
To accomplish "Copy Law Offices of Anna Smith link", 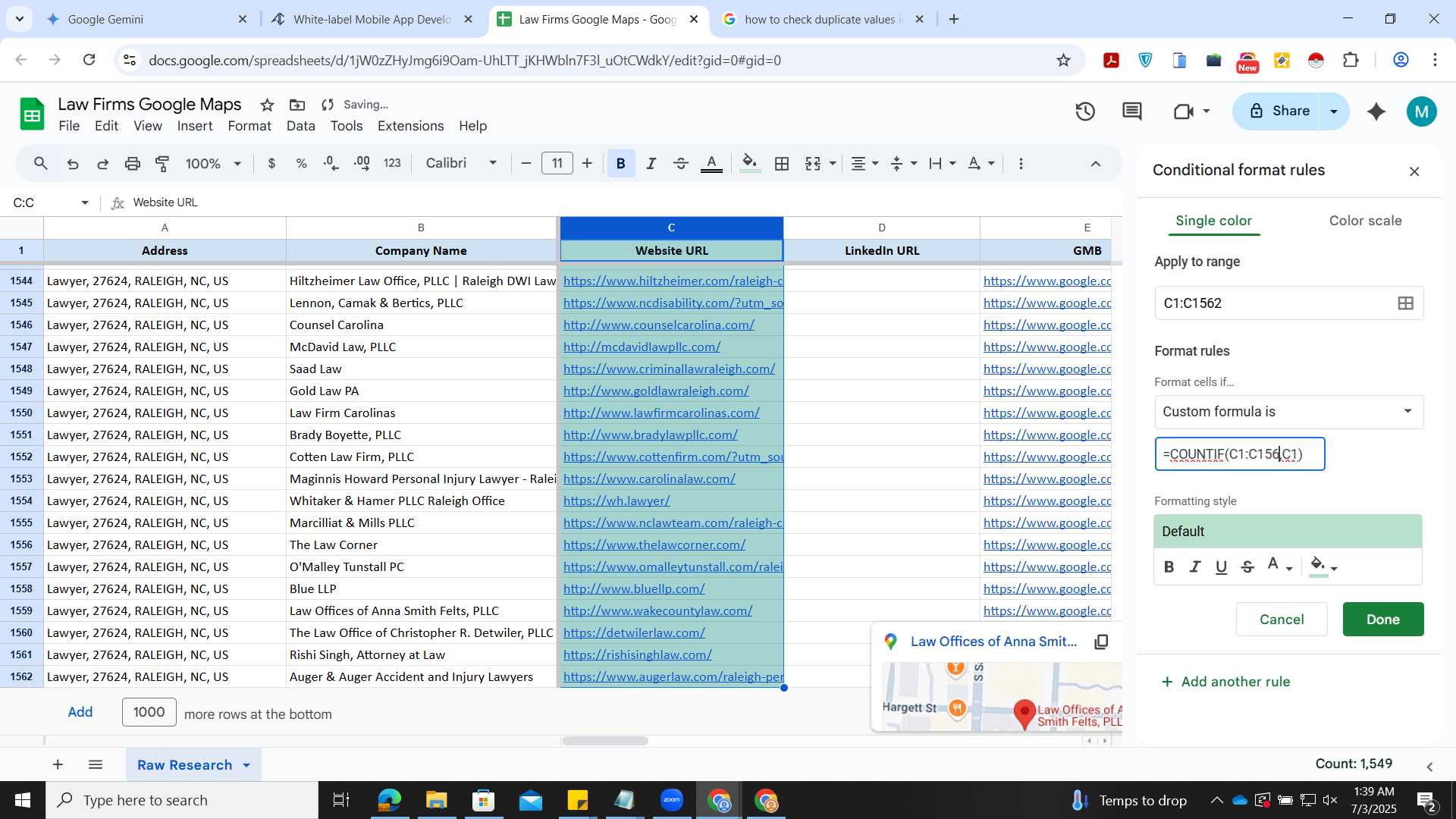I will pos(1101,642).
